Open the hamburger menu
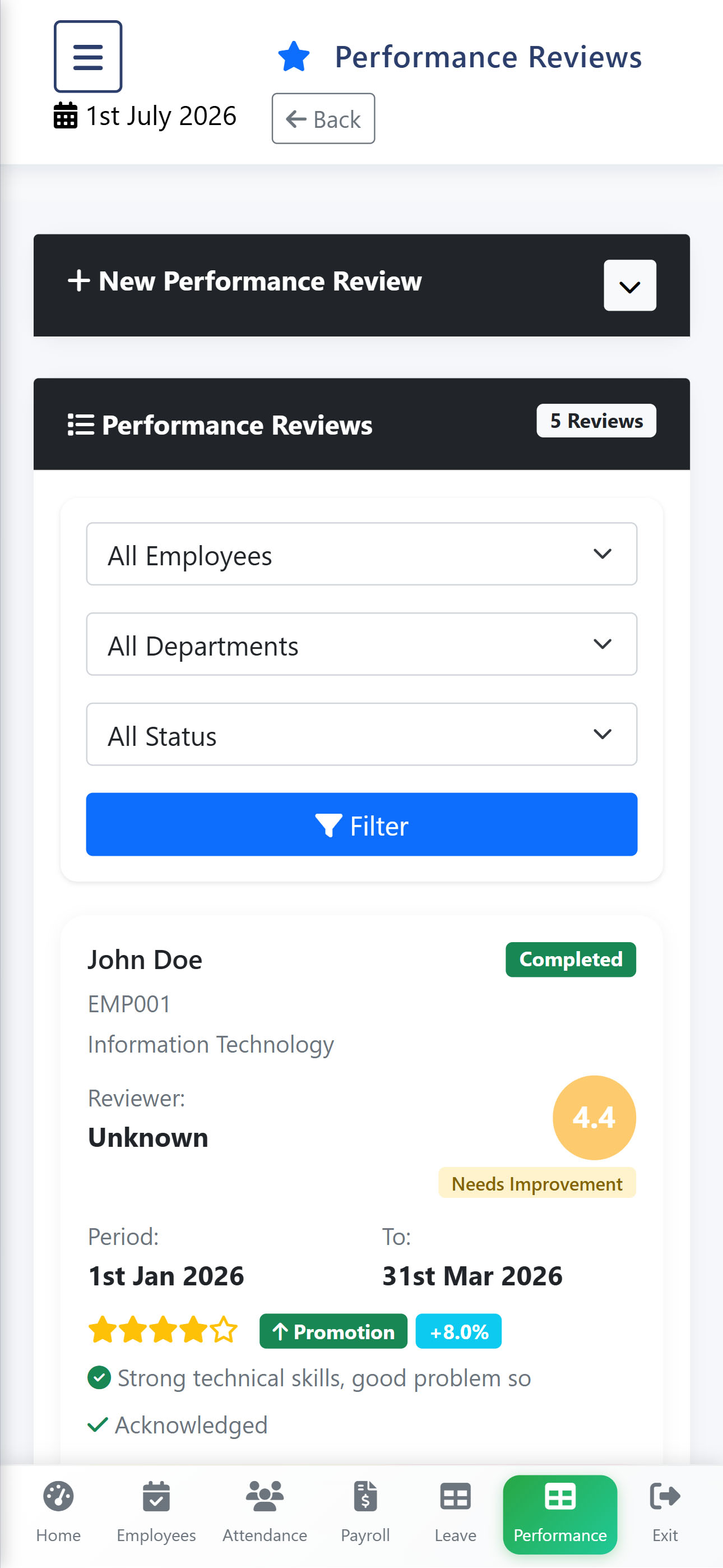This screenshot has width=723, height=1568. 87,57
